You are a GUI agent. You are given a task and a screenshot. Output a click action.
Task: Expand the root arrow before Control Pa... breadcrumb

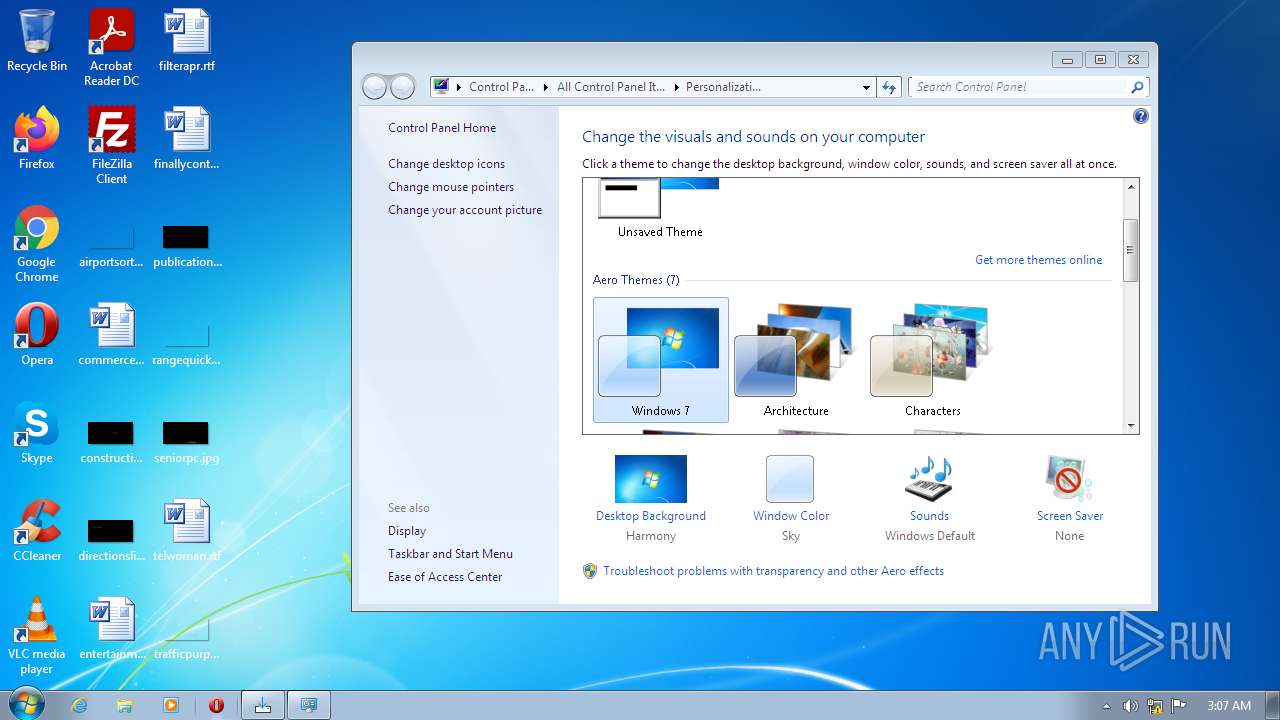[460, 87]
